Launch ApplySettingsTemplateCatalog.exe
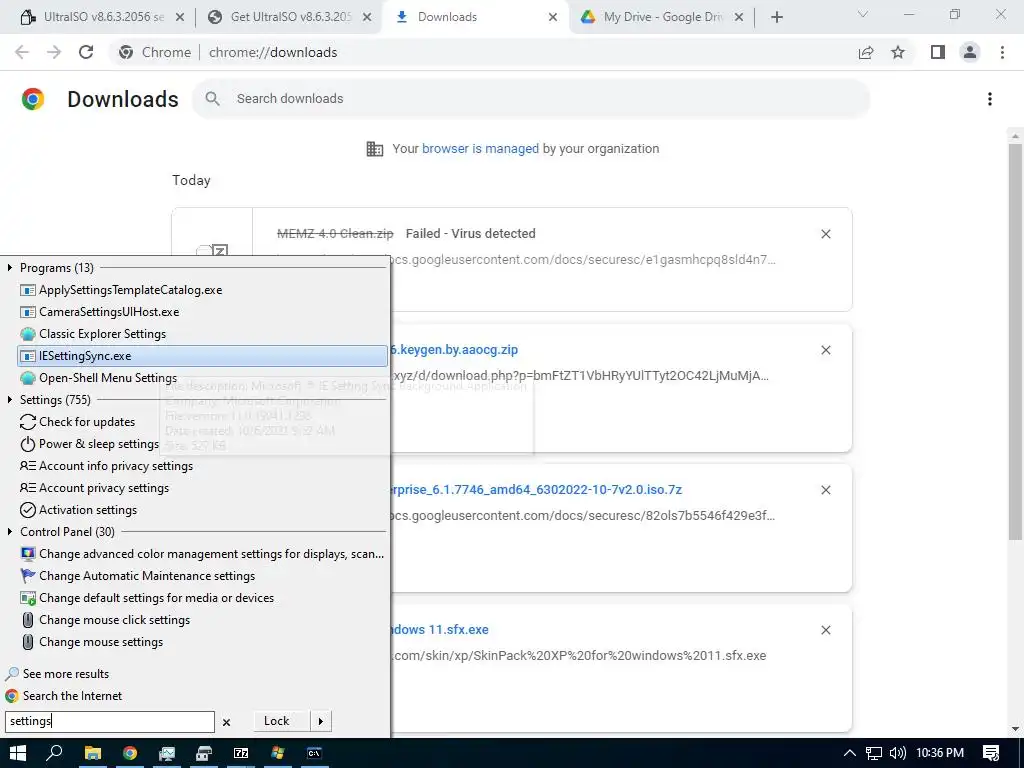The image size is (1024, 768). (x=203, y=290)
